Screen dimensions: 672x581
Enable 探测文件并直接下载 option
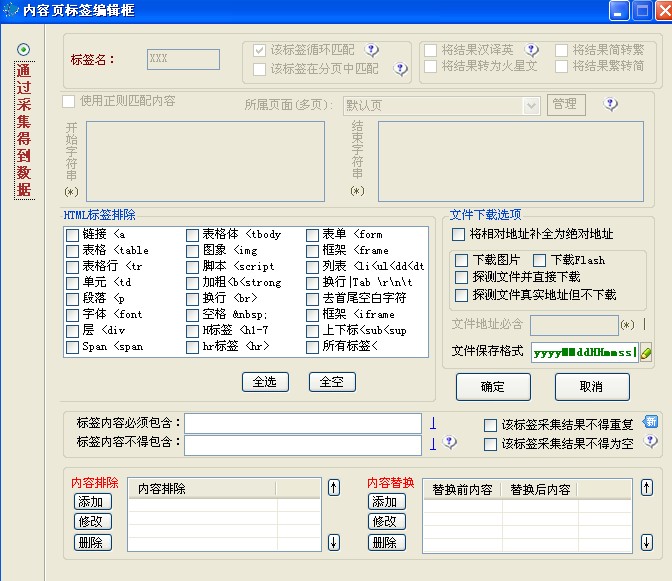coord(461,277)
